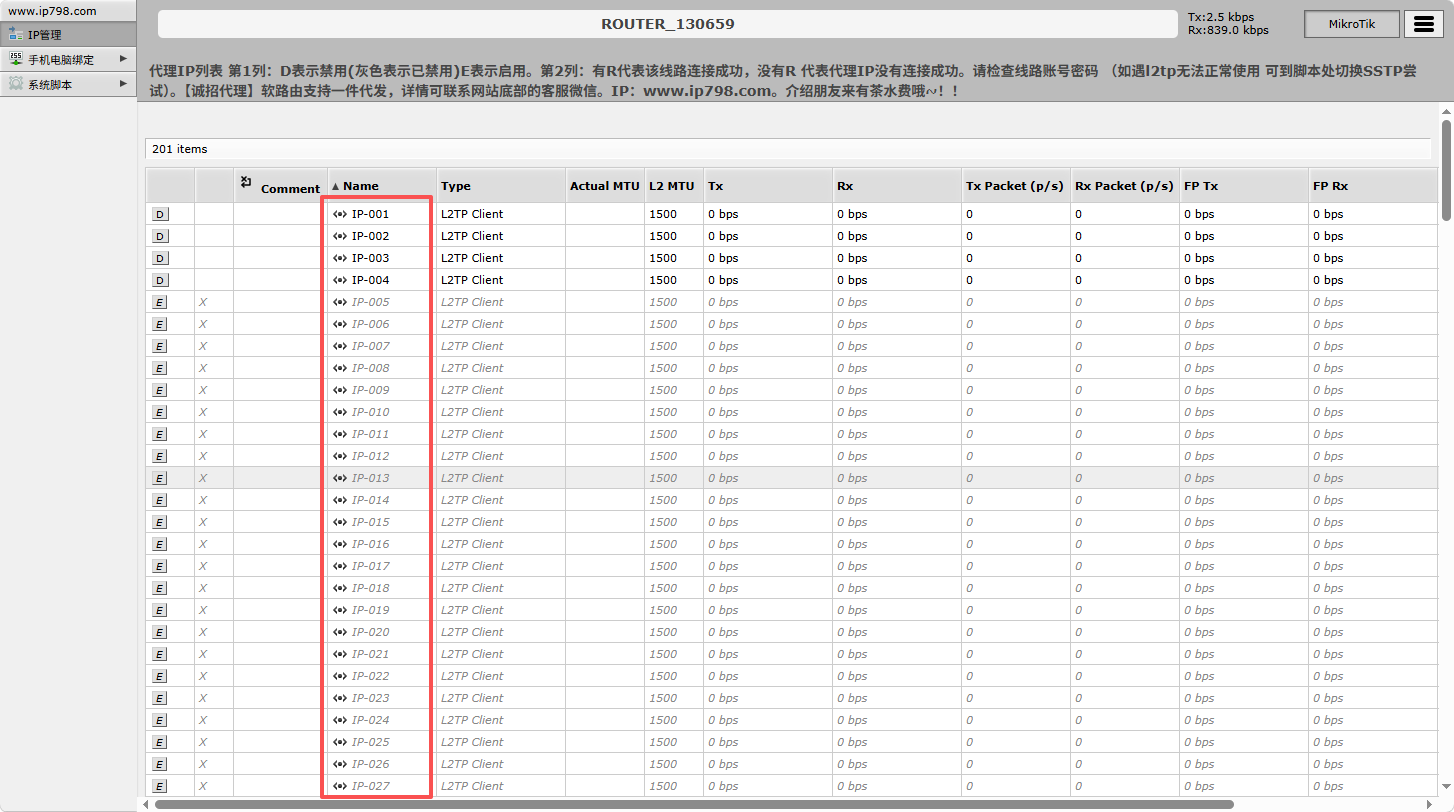Click the interface icon of IP-025

point(340,742)
